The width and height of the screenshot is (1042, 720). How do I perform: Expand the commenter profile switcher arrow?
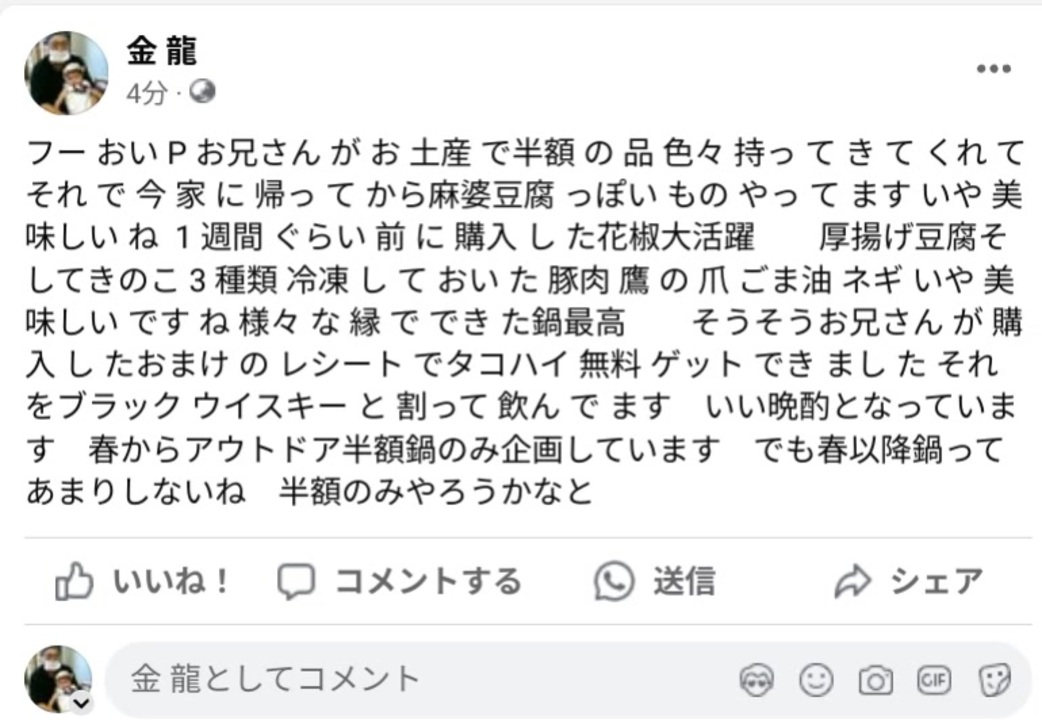click(x=82, y=702)
